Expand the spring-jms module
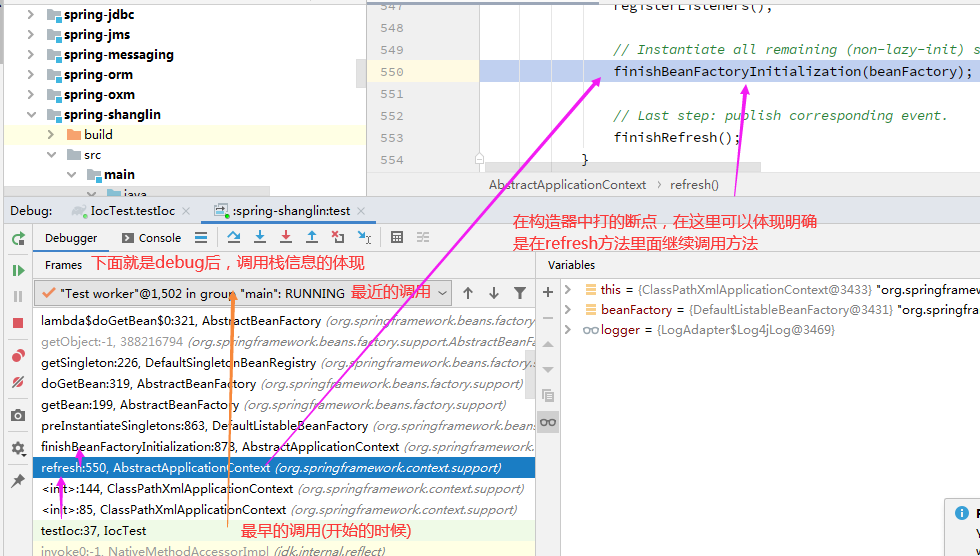Viewport: 980px width, 556px height. point(30,34)
